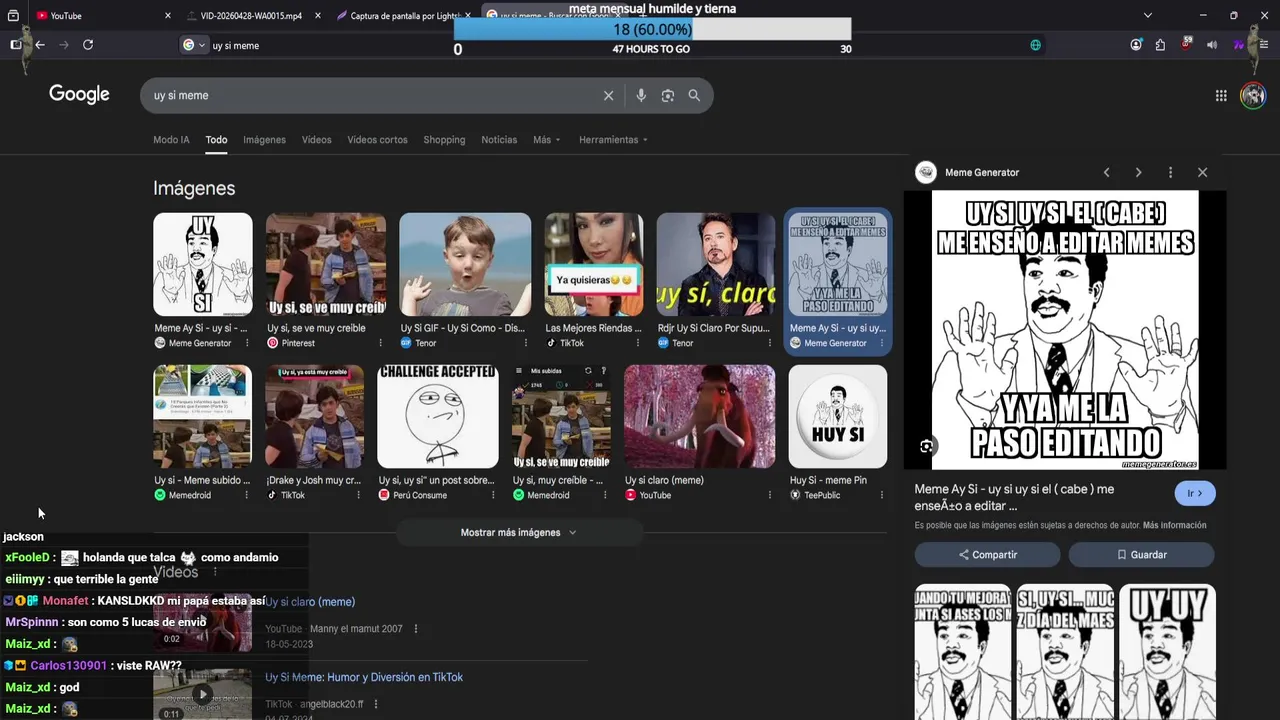The height and width of the screenshot is (720, 1280).
Task: Open the Videos cortos tab
Action: [377, 140]
